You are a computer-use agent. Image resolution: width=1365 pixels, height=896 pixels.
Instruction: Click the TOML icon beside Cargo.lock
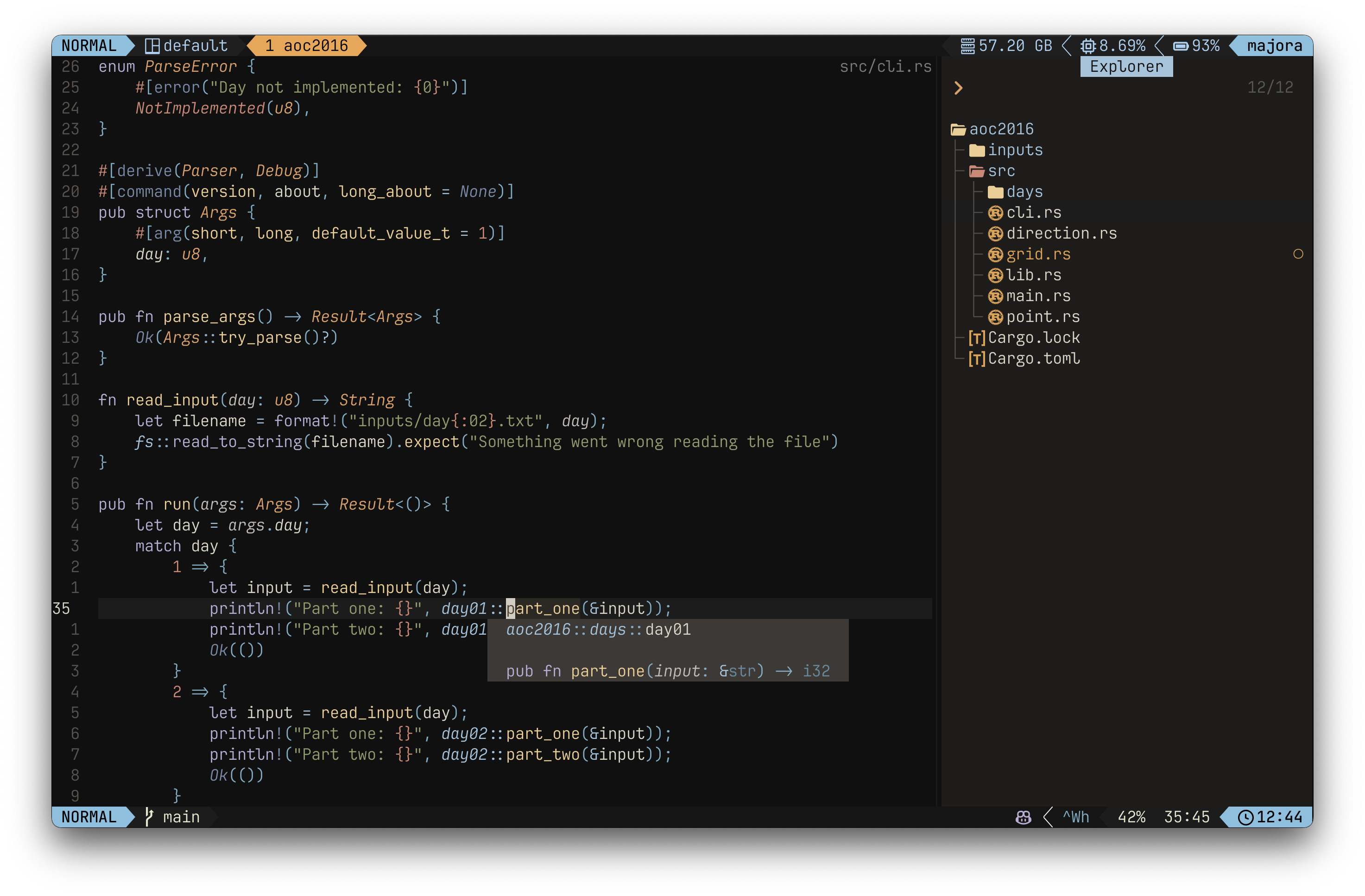[977, 338]
